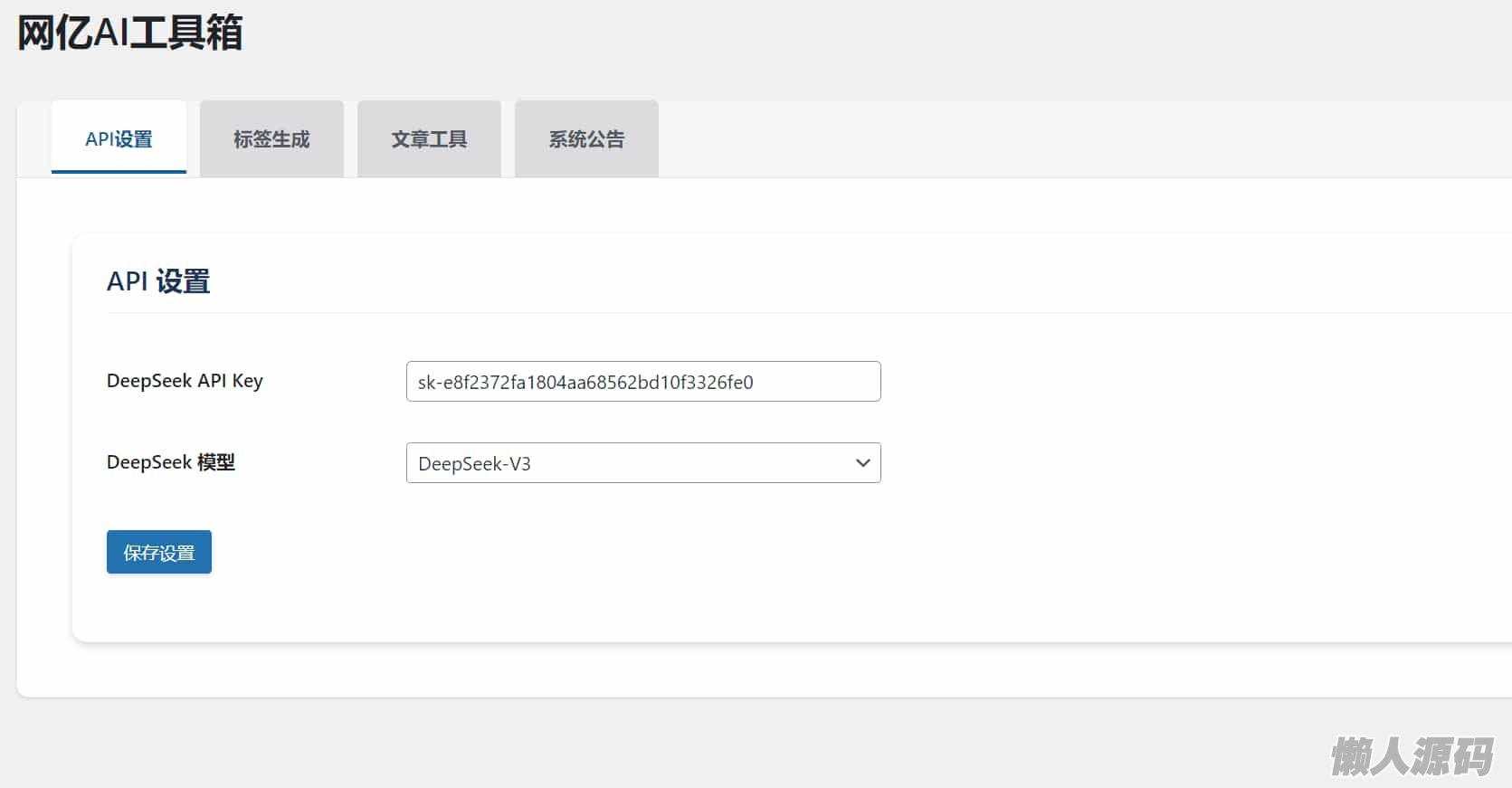Open the 系统公告 tab
Image resolution: width=1512 pixels, height=788 pixels.
[x=586, y=138]
